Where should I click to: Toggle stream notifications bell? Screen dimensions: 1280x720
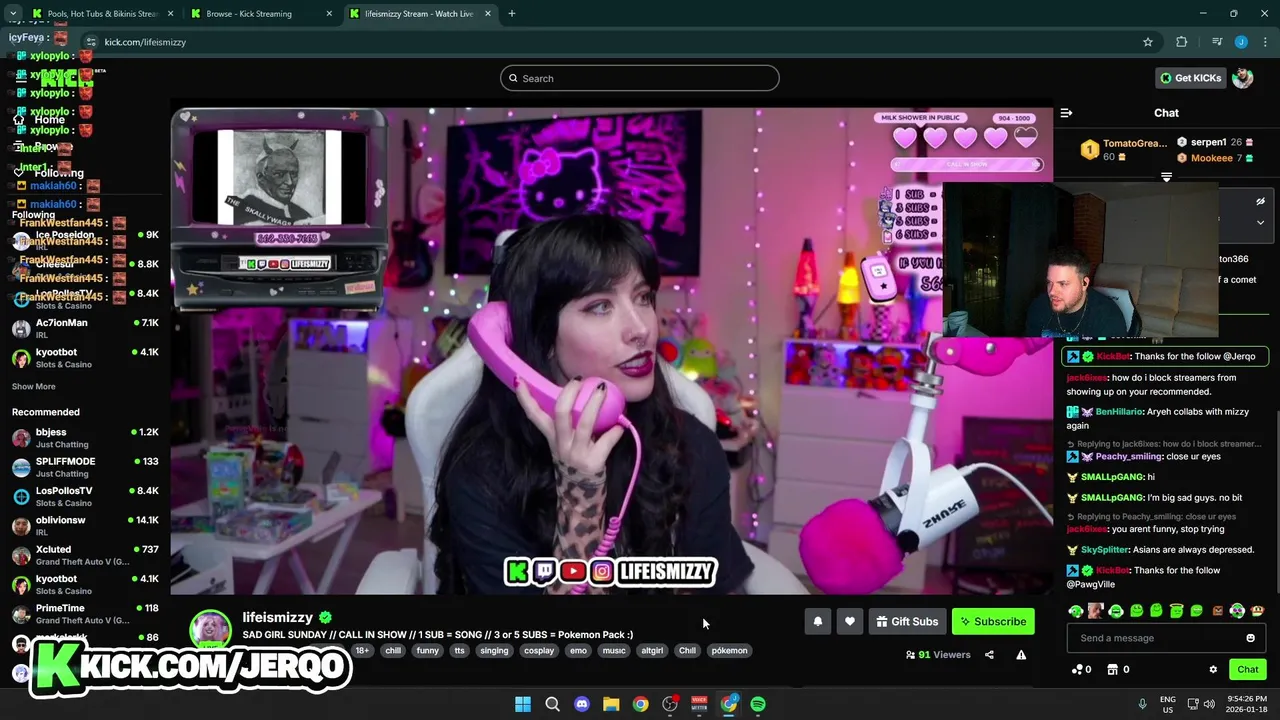(x=817, y=622)
